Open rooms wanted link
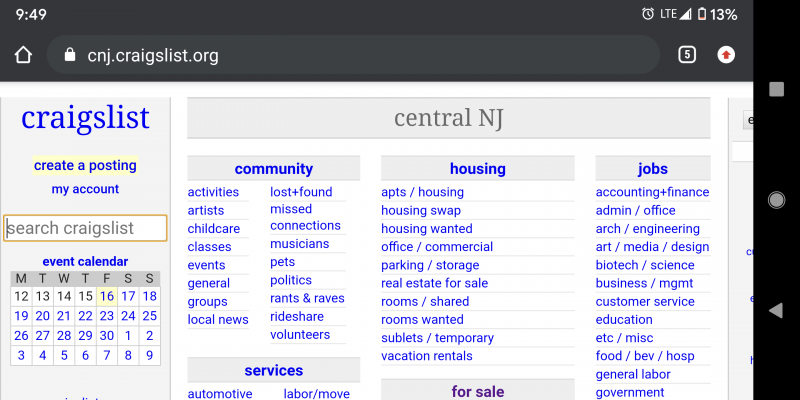The image size is (800, 400). point(422,319)
